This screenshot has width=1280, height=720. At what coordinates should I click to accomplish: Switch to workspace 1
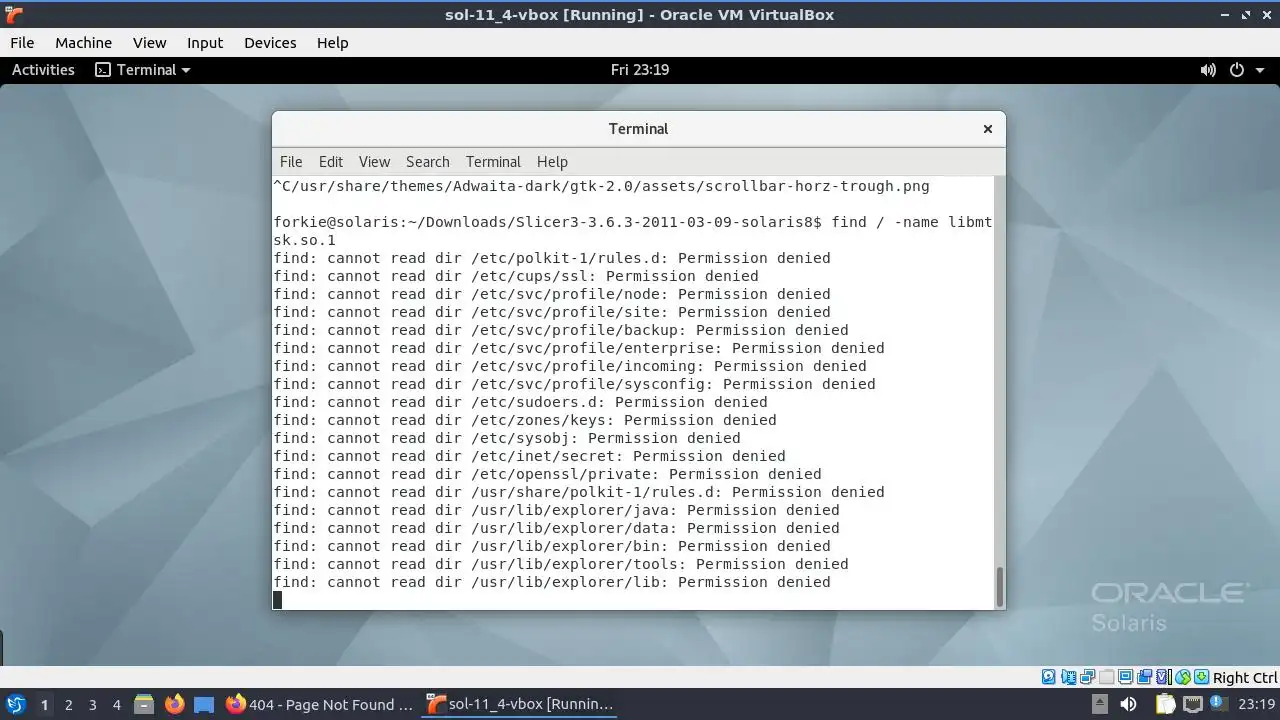pyautogui.click(x=44, y=705)
